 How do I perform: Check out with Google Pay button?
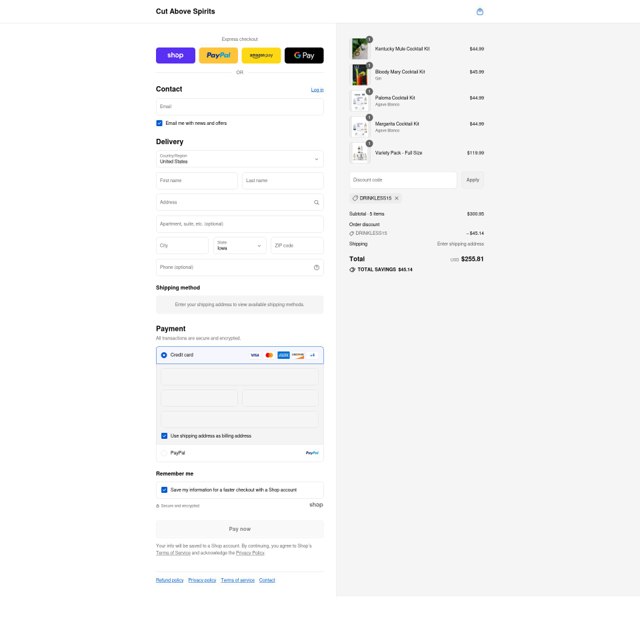(304, 55)
